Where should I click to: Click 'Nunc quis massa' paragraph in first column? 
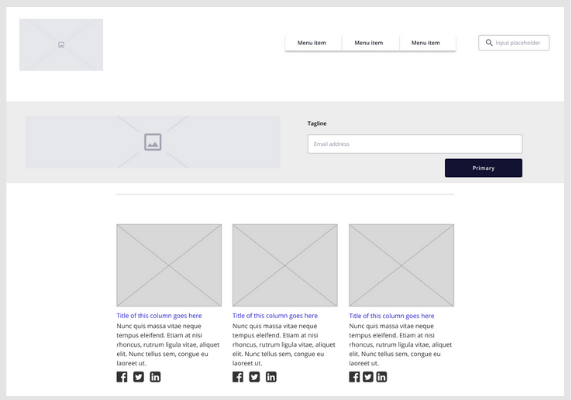(168, 344)
